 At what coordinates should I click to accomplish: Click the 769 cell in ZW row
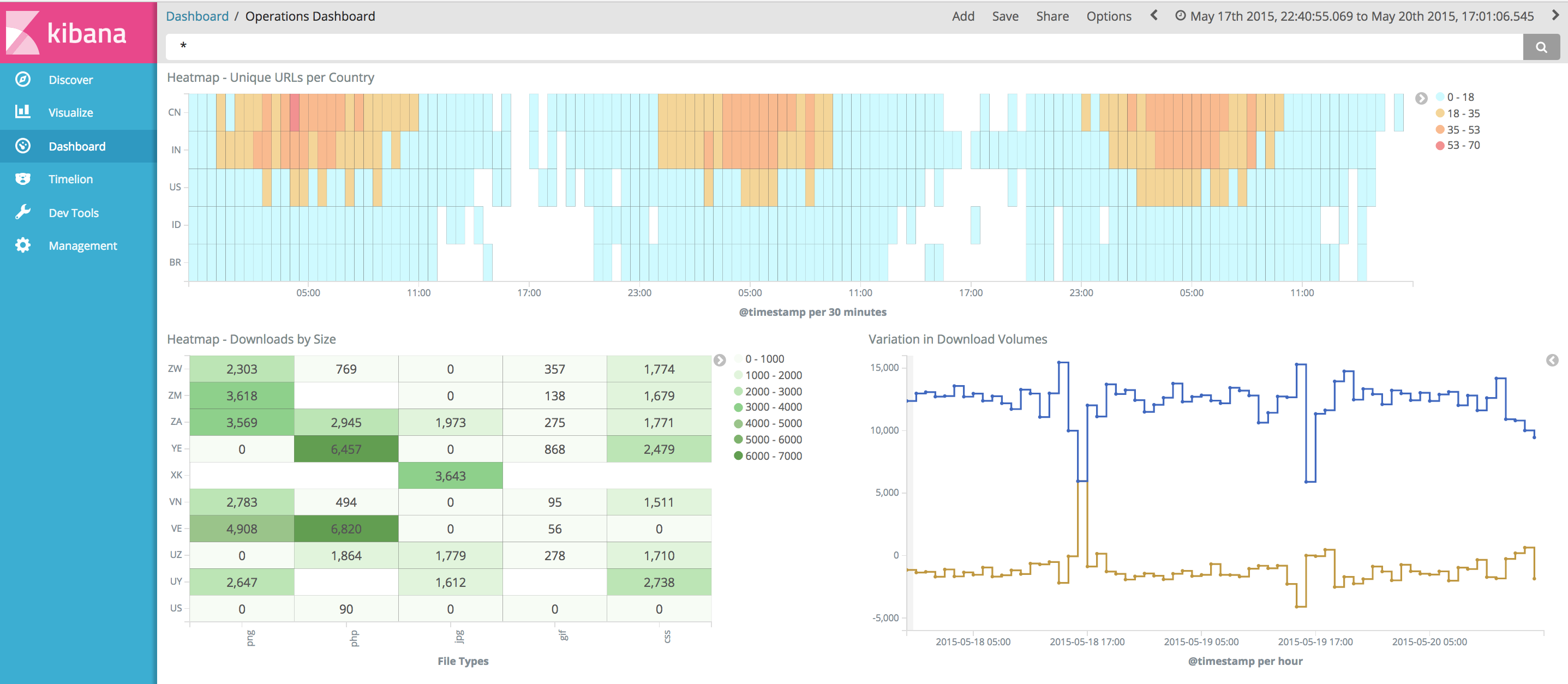[346, 369]
